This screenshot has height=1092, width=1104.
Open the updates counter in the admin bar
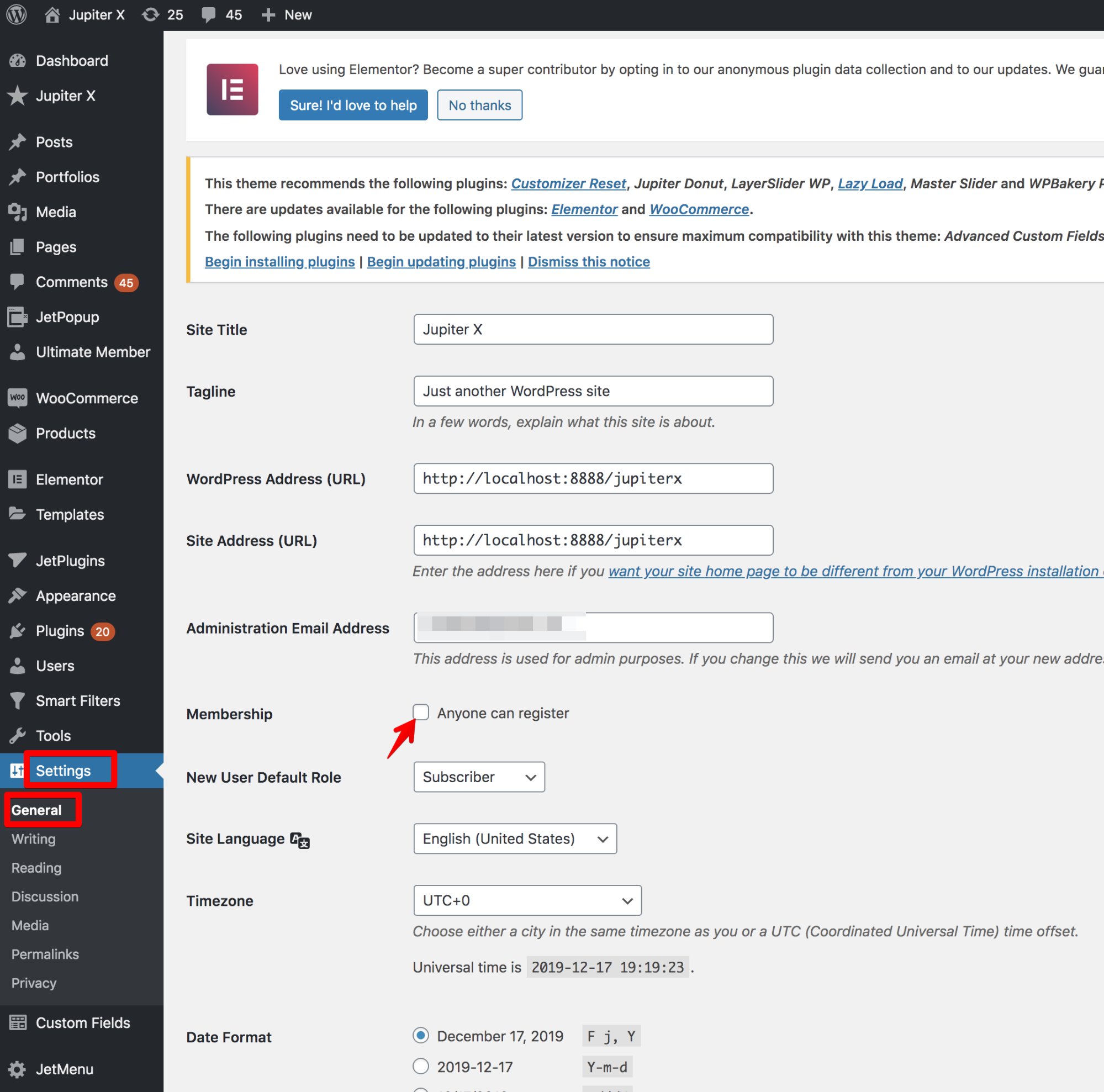click(162, 14)
